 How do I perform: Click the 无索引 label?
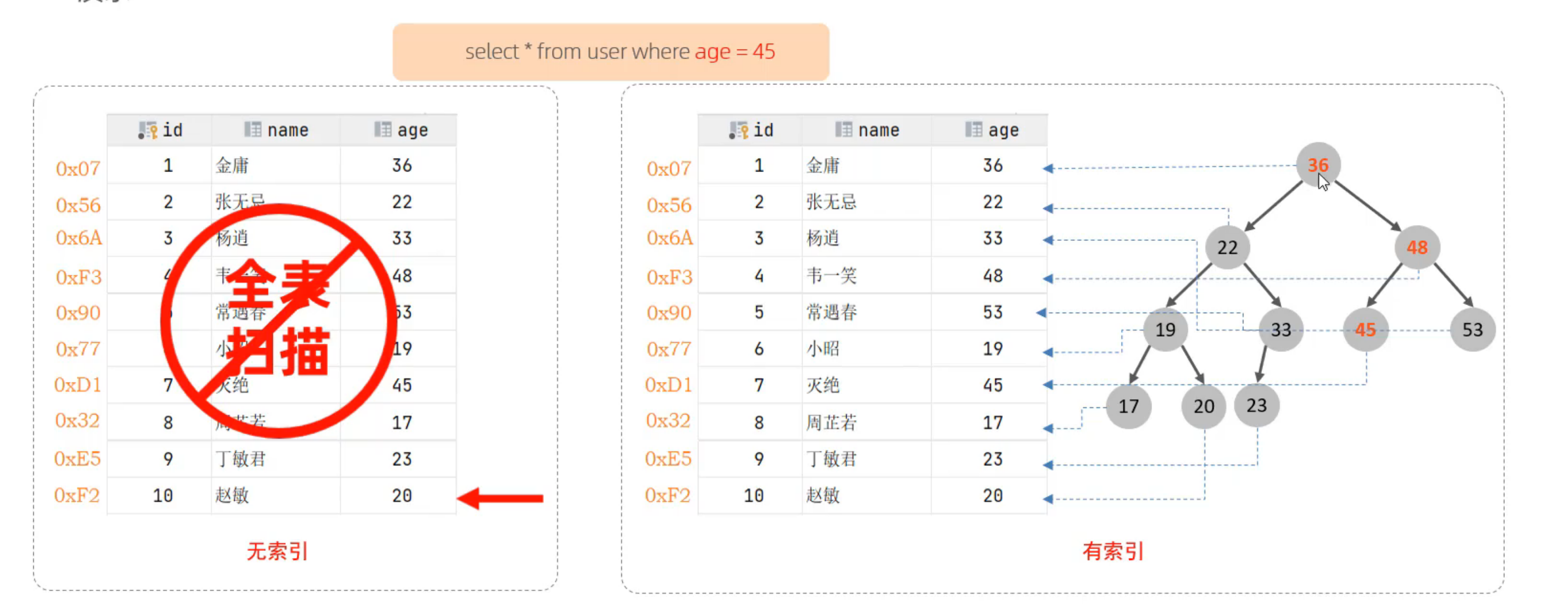pyautogui.click(x=277, y=551)
